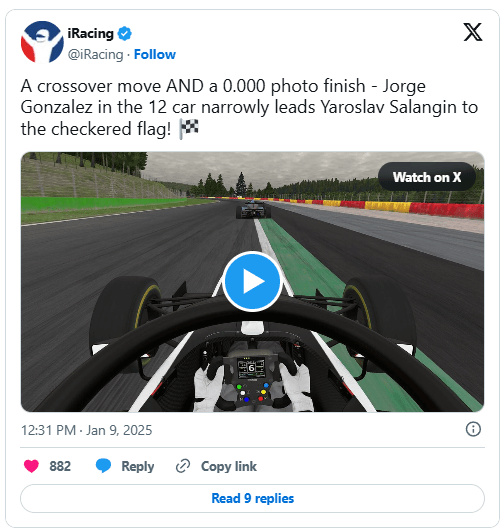Open the info circle icon

point(473,429)
